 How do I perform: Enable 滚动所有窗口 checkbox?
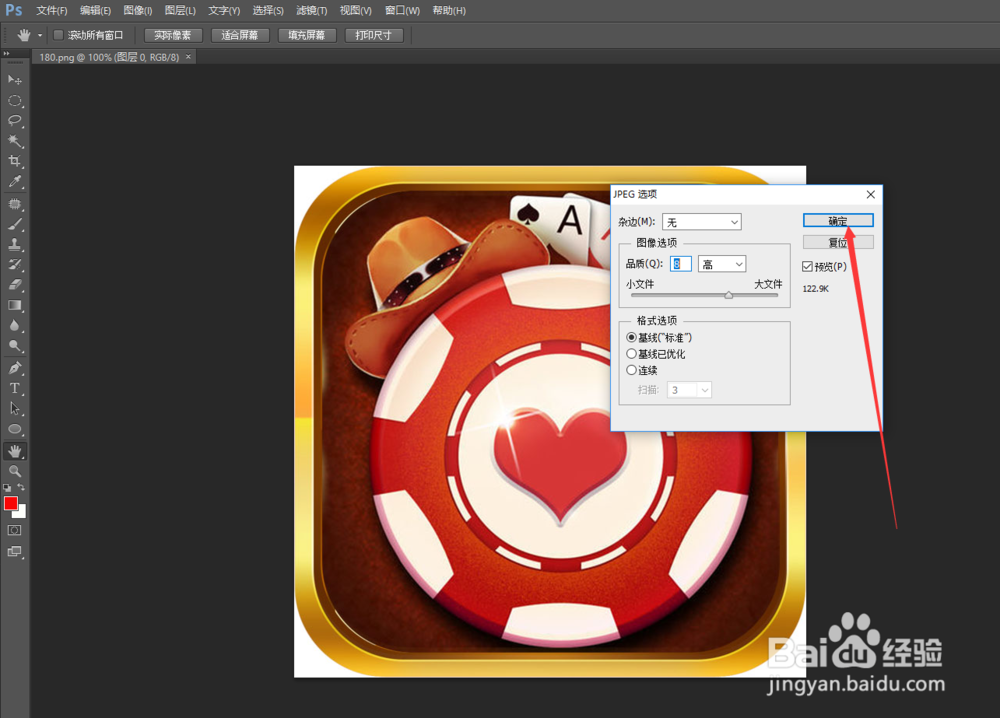(58, 35)
